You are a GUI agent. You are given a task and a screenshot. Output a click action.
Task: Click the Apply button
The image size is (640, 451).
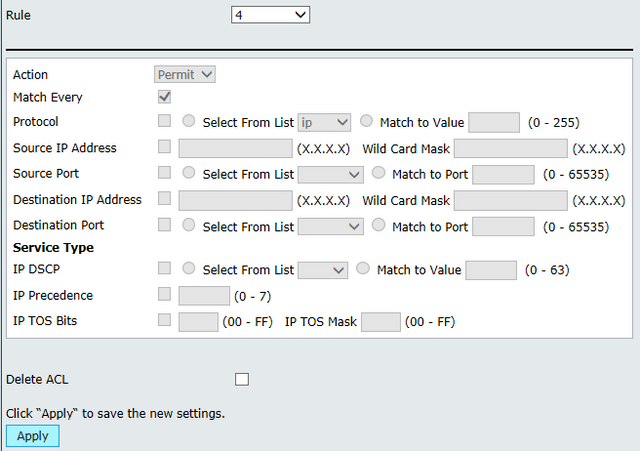pos(33,436)
